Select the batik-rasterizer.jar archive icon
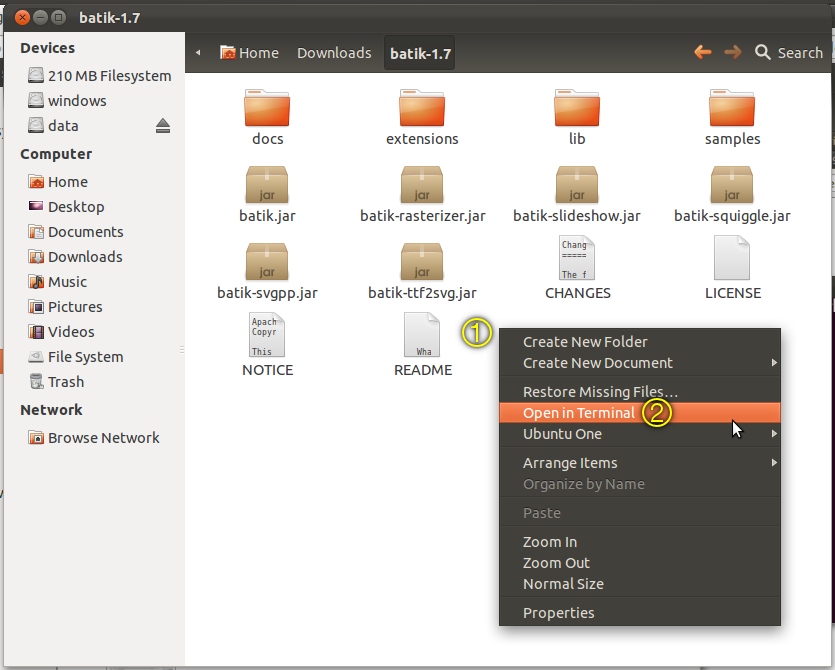 [x=422, y=185]
